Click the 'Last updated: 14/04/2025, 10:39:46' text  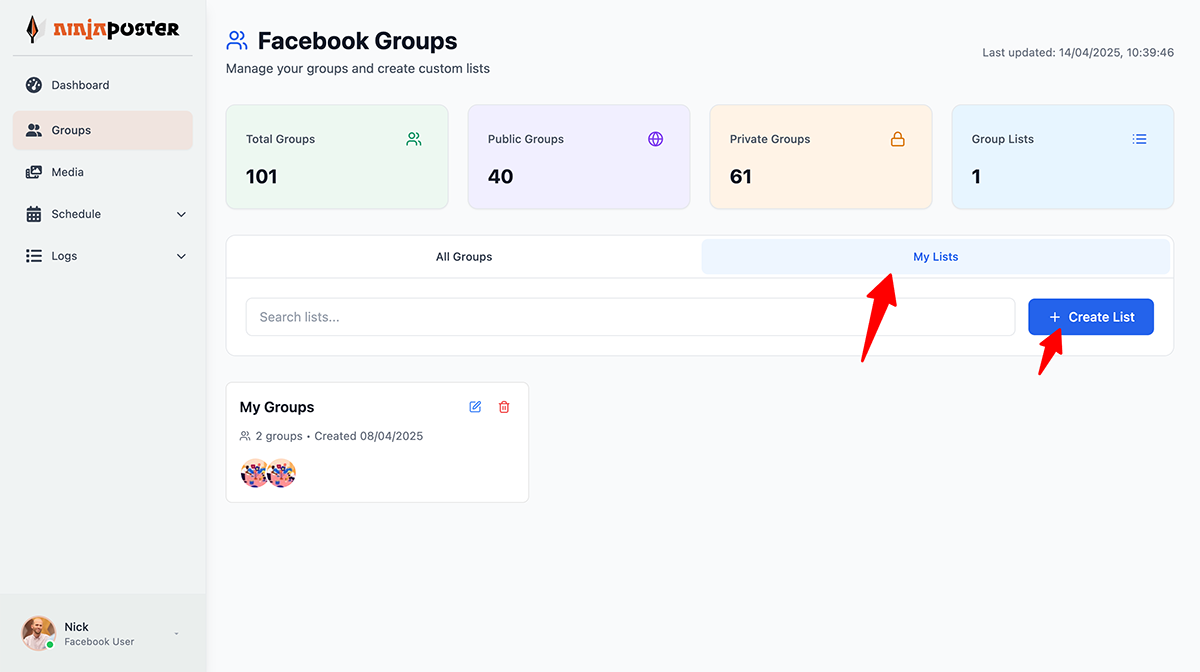point(1078,52)
